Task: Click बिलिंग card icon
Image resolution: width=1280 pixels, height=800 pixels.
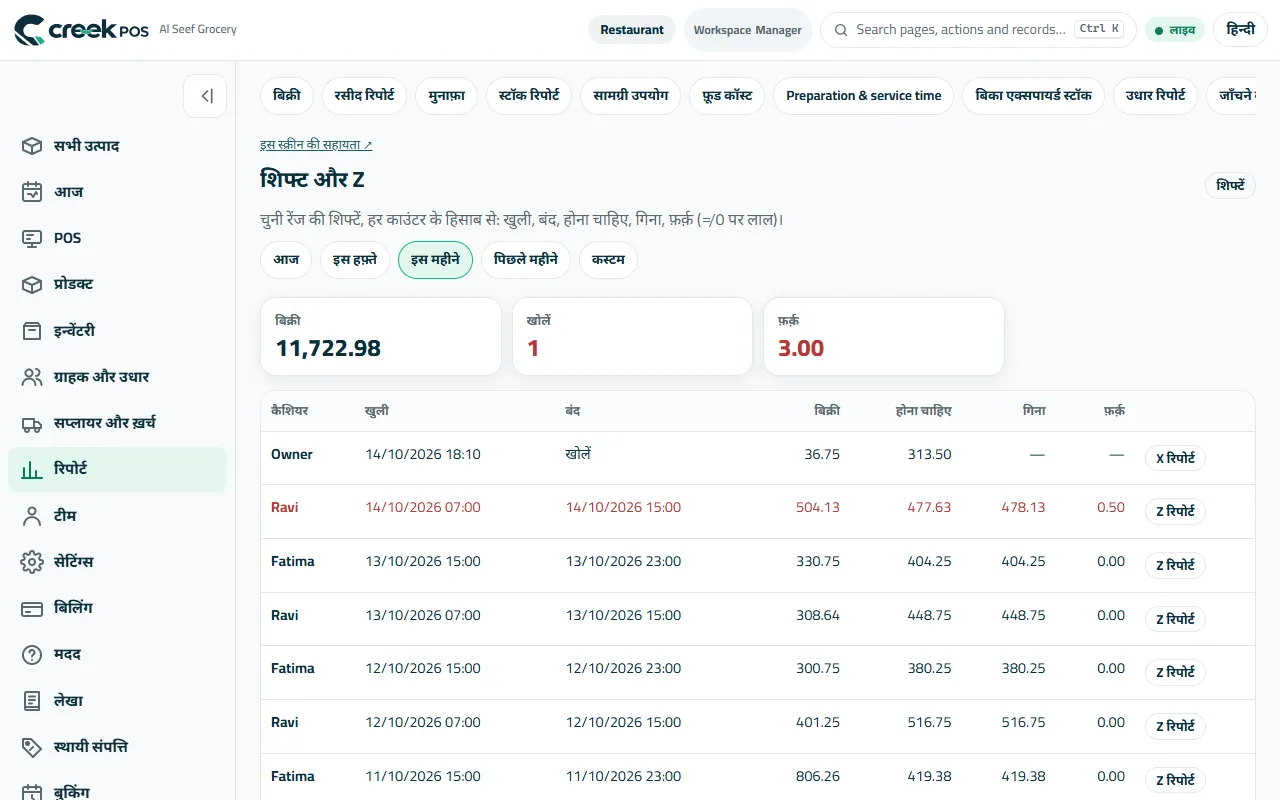Action: point(32,608)
